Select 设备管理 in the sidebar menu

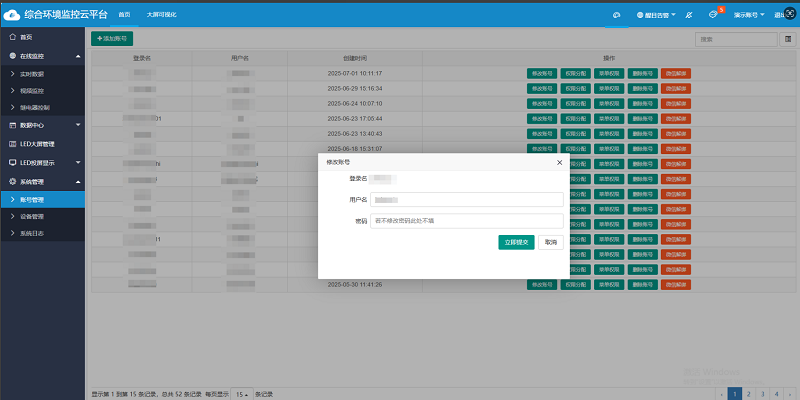32,216
